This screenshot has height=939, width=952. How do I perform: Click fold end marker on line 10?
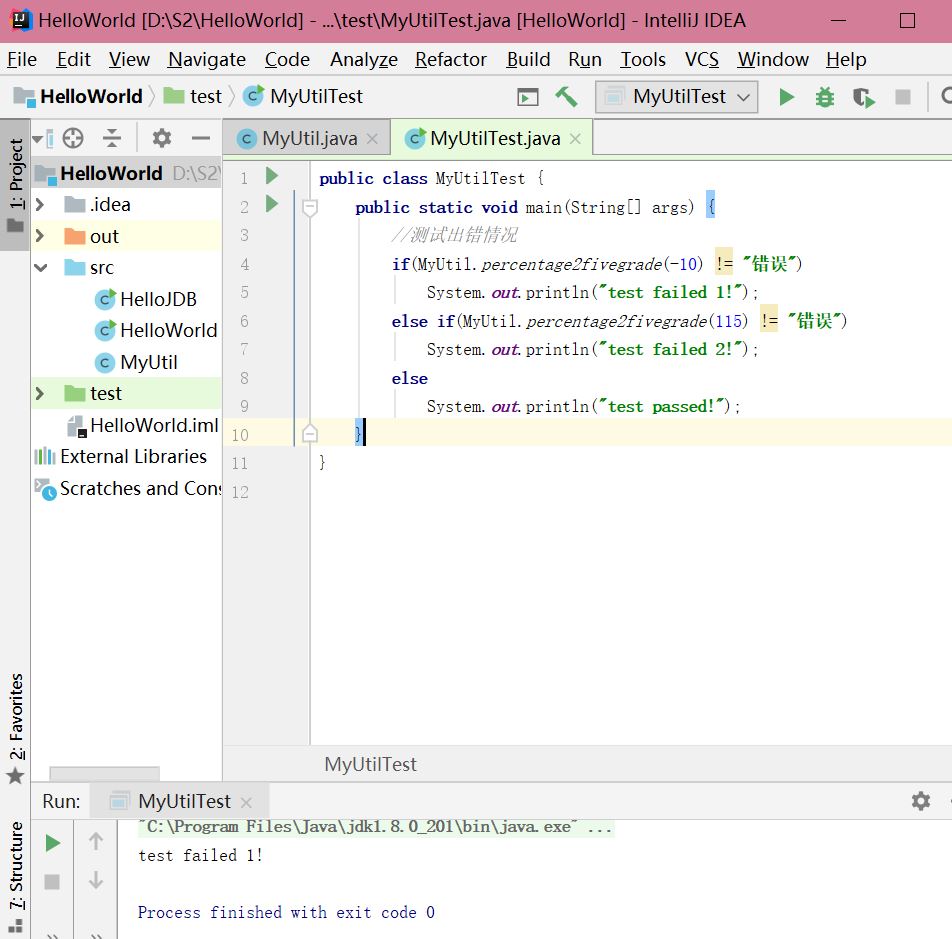[310, 433]
